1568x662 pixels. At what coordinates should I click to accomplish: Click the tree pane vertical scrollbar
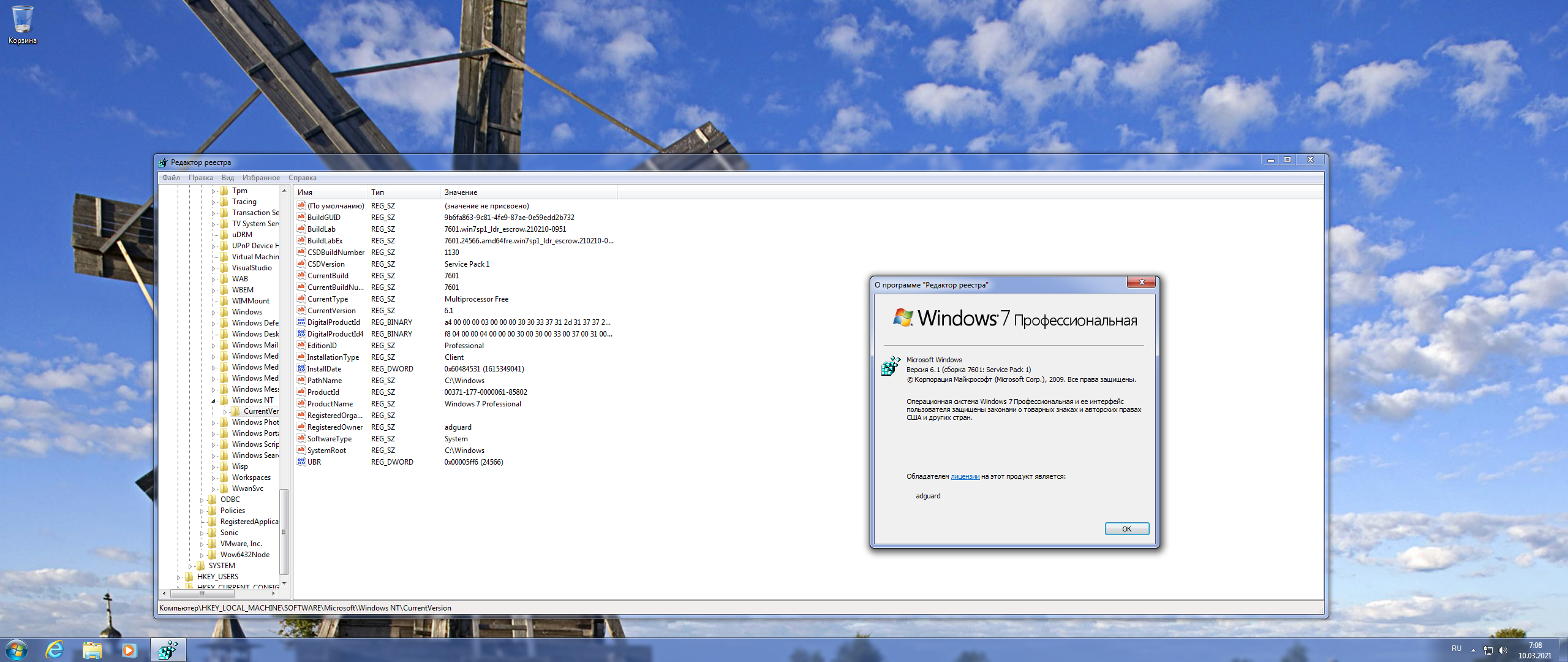[x=284, y=531]
